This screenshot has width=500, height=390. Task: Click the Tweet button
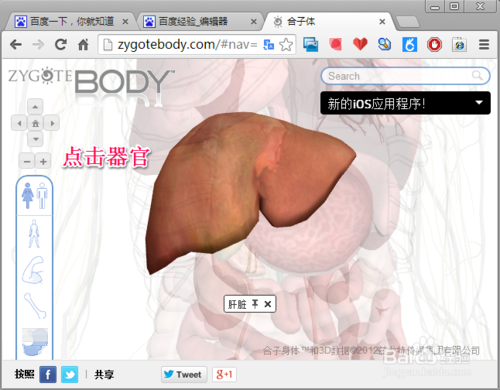[x=184, y=374]
